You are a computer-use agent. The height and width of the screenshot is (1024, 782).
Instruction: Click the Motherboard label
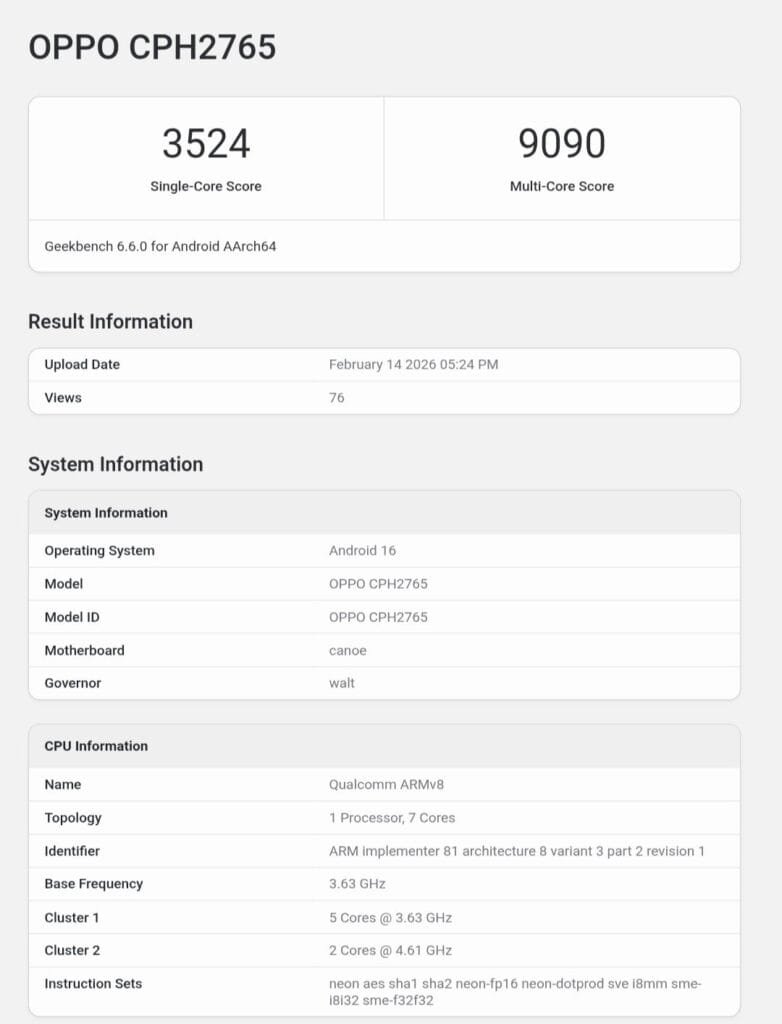[x=84, y=650]
